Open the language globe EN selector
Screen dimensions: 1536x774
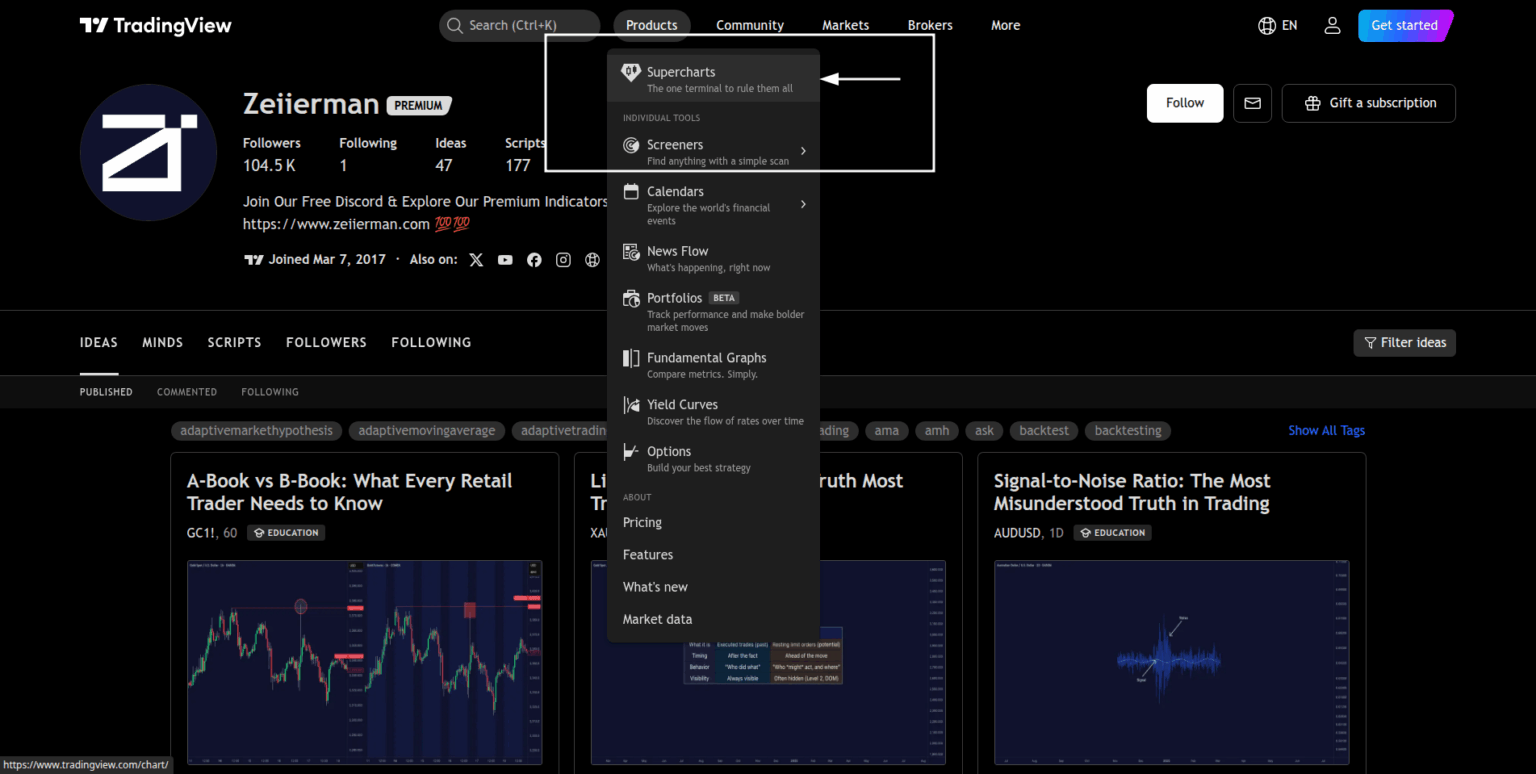click(x=1278, y=25)
